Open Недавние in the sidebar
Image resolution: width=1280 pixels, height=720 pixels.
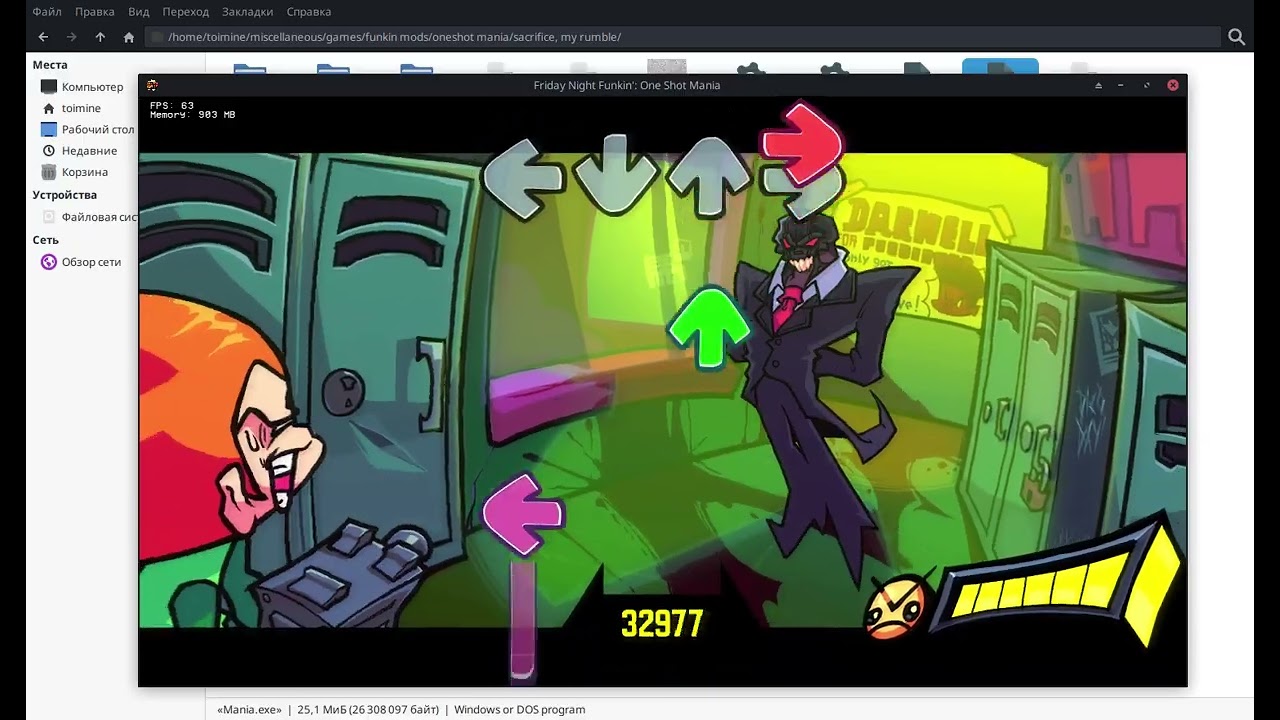point(82,151)
